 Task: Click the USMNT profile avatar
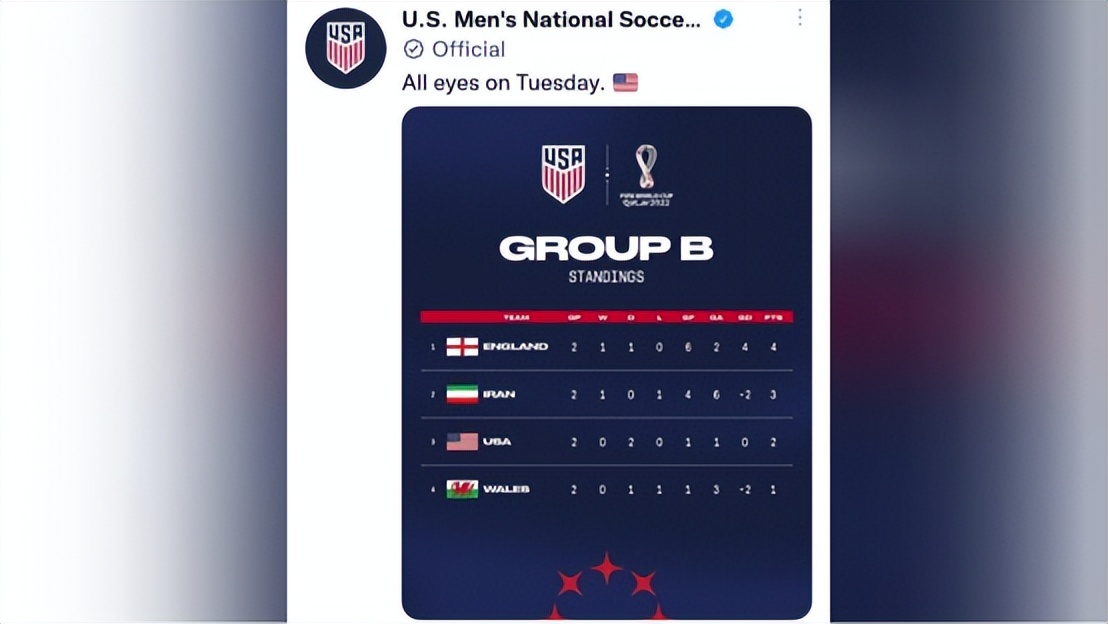pyautogui.click(x=346, y=48)
